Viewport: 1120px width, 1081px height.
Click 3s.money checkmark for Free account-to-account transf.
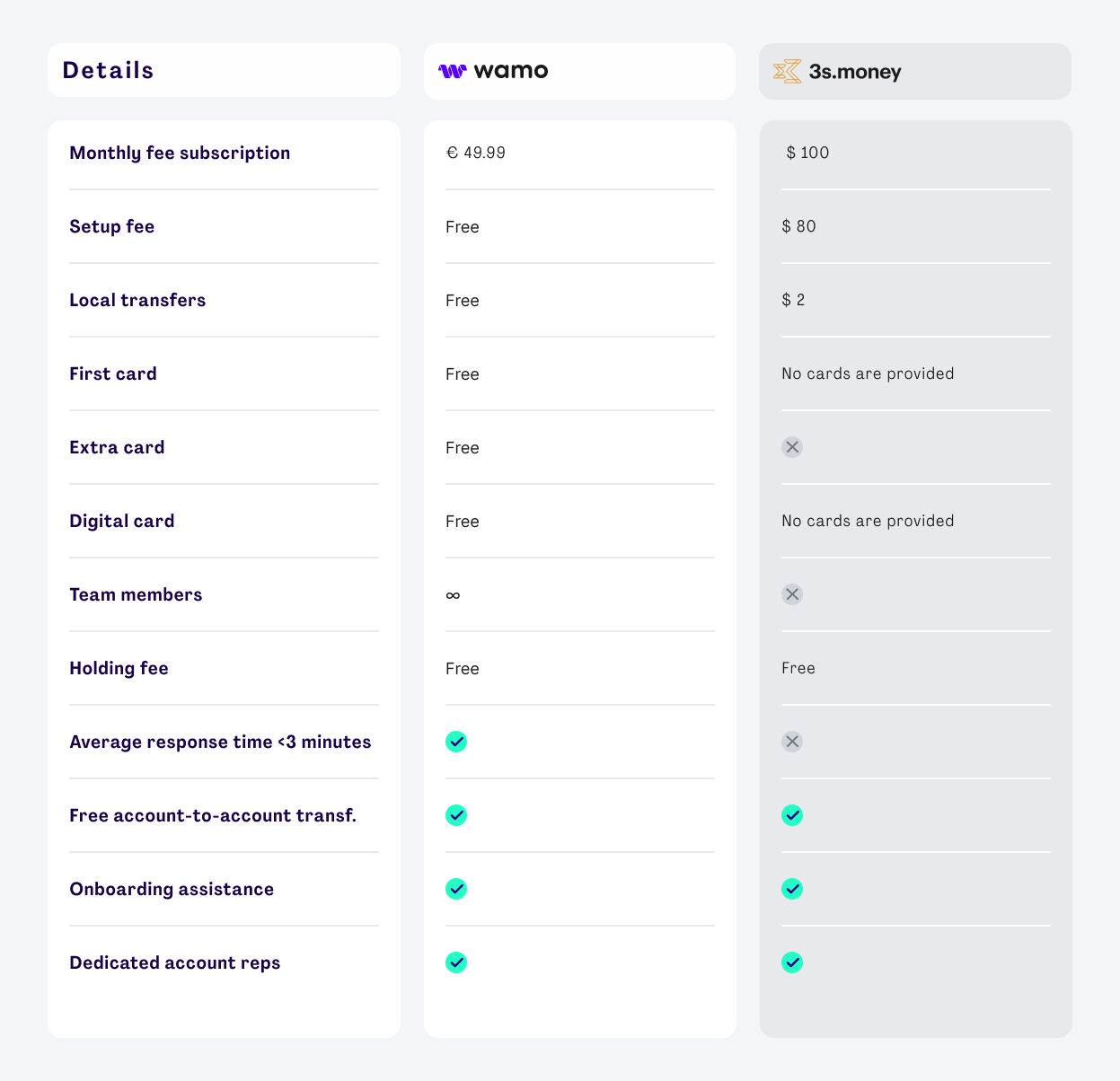click(x=792, y=815)
